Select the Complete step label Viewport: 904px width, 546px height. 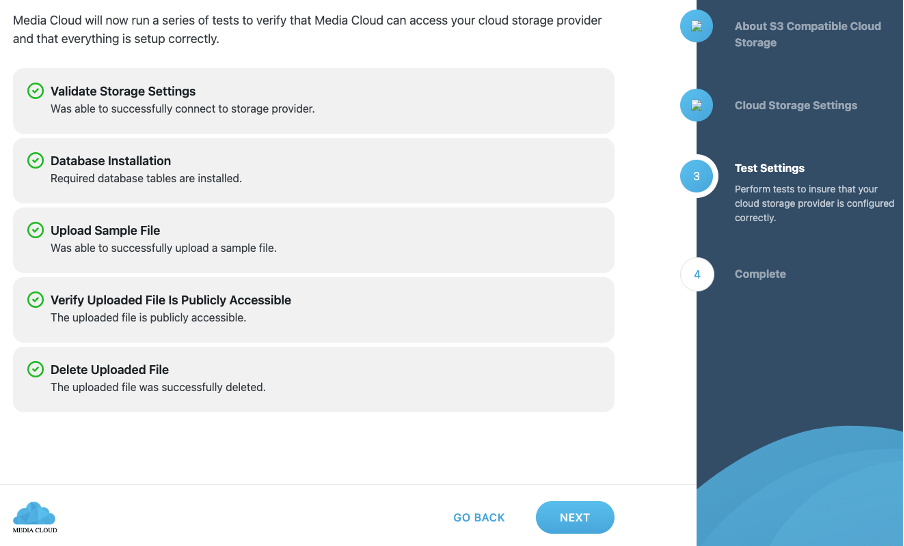pyautogui.click(x=760, y=274)
